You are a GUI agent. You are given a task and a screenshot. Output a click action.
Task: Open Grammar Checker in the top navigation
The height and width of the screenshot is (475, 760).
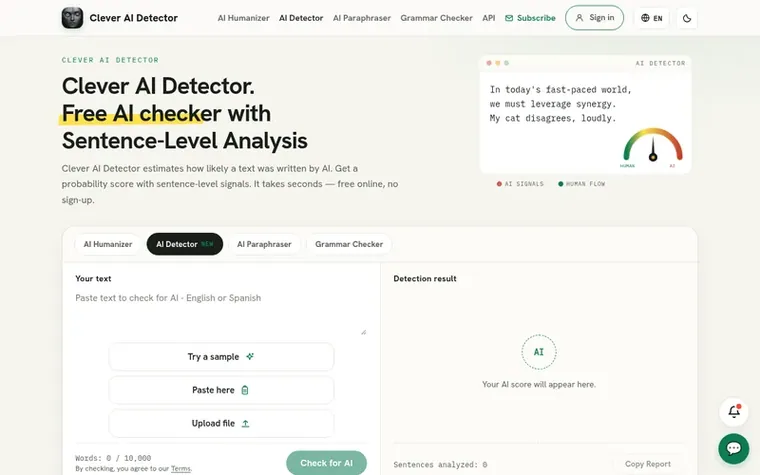pos(436,18)
